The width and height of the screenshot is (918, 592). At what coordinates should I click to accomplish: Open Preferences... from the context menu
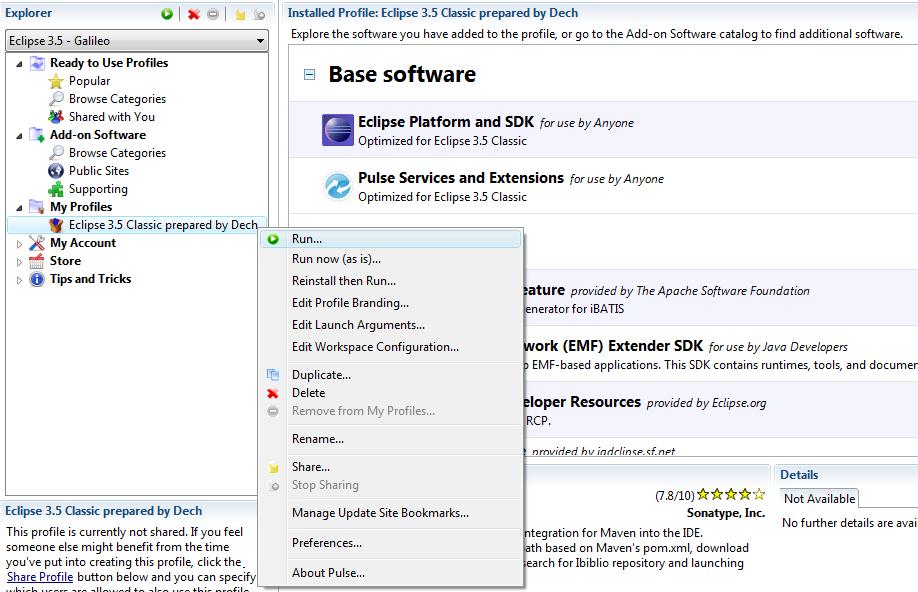click(x=391, y=543)
